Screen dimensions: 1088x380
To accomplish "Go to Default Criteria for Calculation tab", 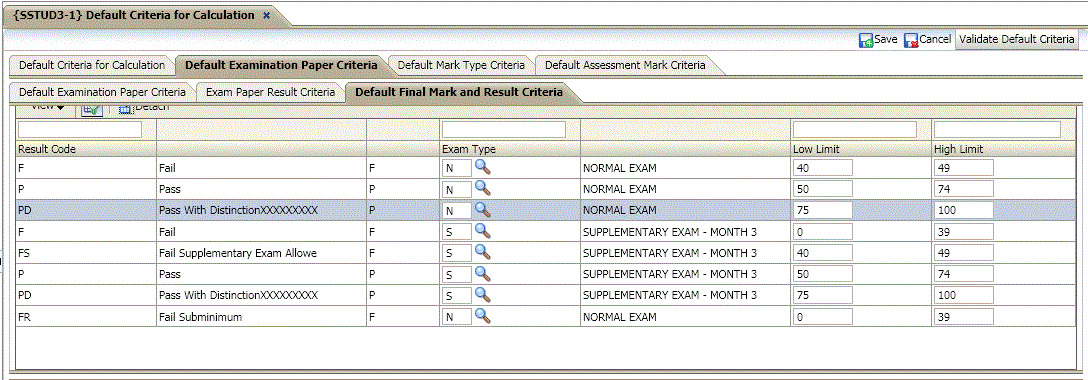I will [x=92, y=64].
